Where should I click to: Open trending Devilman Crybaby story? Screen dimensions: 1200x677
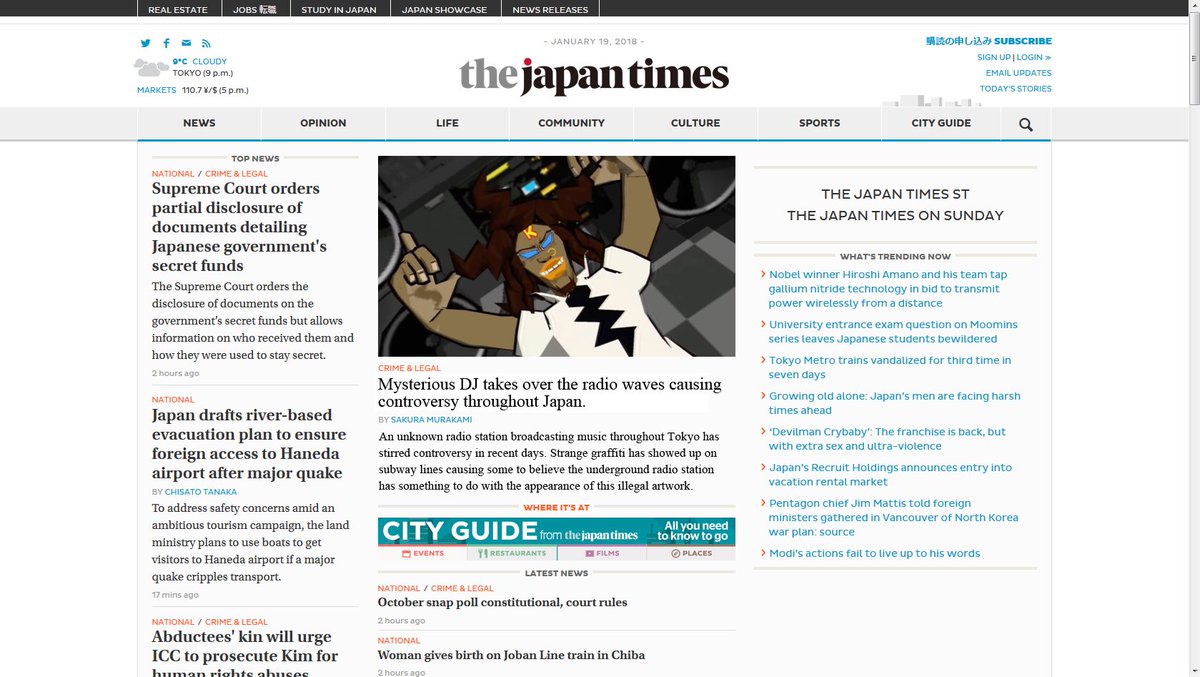887,439
